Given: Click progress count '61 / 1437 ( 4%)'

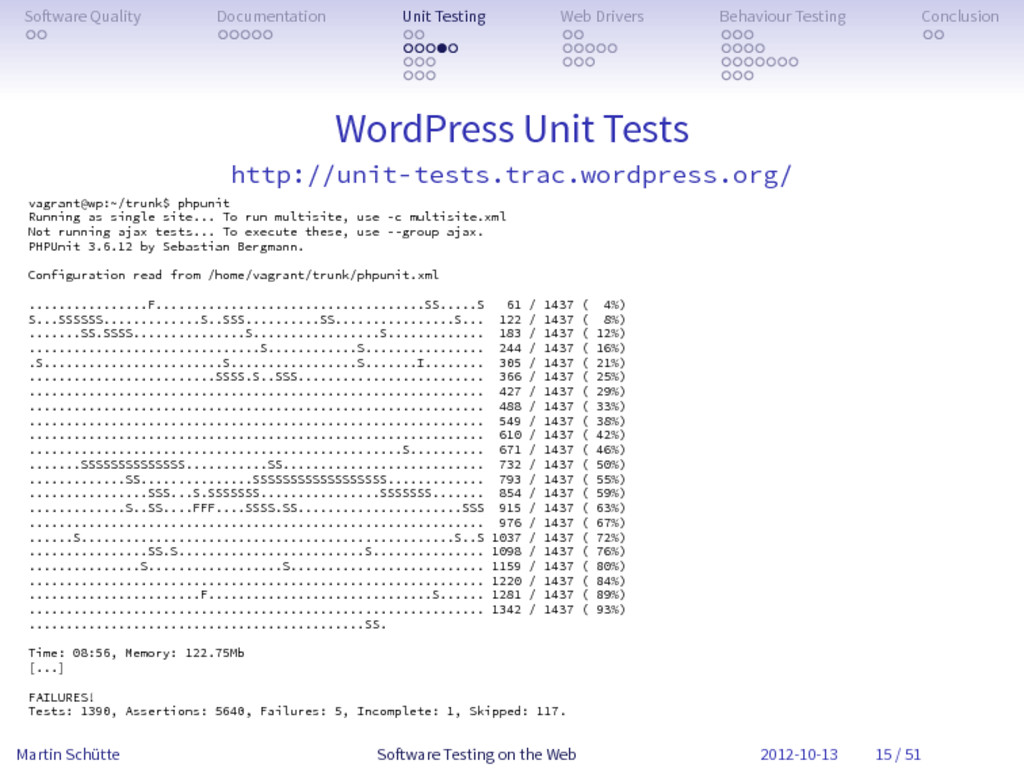Looking at the screenshot, I should pos(566,305).
